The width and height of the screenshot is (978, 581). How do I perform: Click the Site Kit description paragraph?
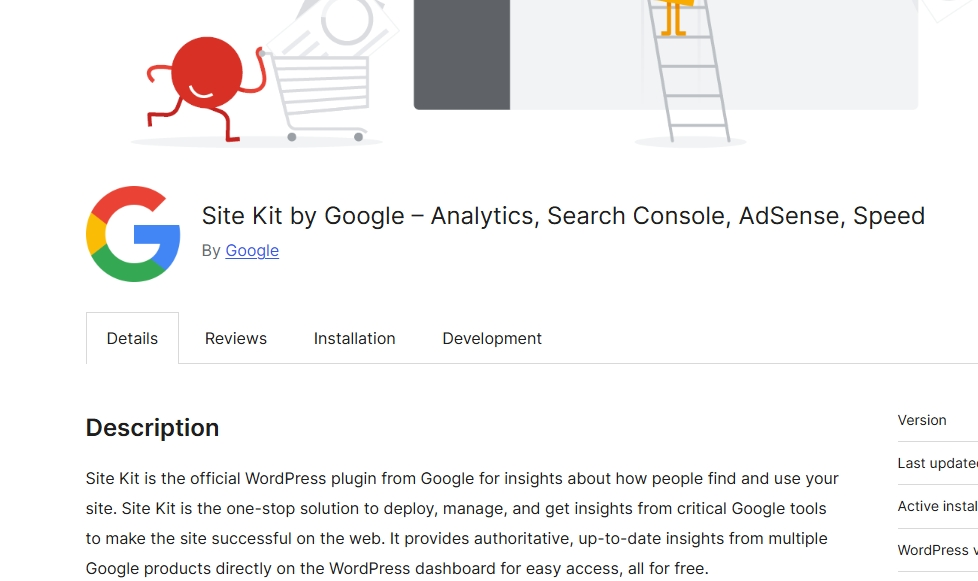pos(462,523)
